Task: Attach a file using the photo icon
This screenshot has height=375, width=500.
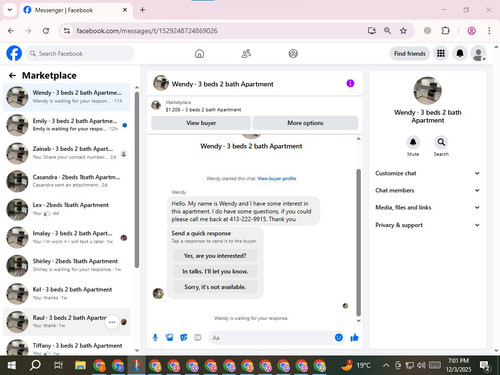Action: [170, 338]
